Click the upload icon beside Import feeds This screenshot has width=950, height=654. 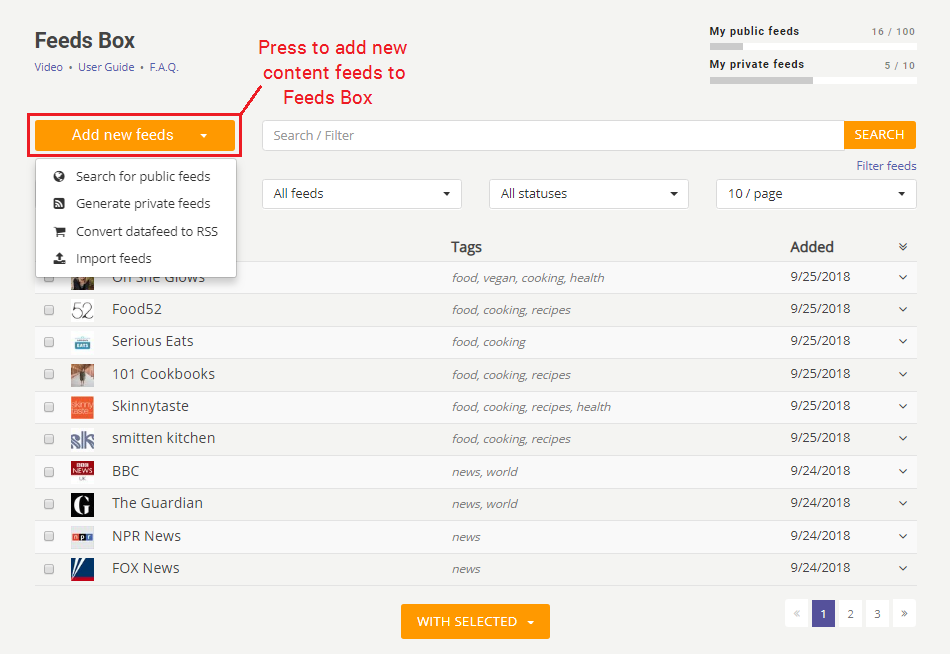pyautogui.click(x=62, y=257)
